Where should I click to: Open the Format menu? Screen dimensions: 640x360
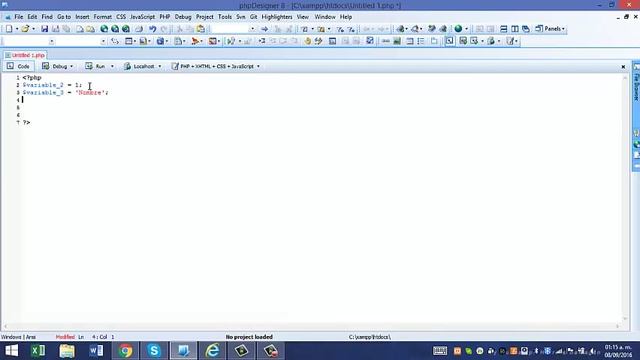coord(102,17)
